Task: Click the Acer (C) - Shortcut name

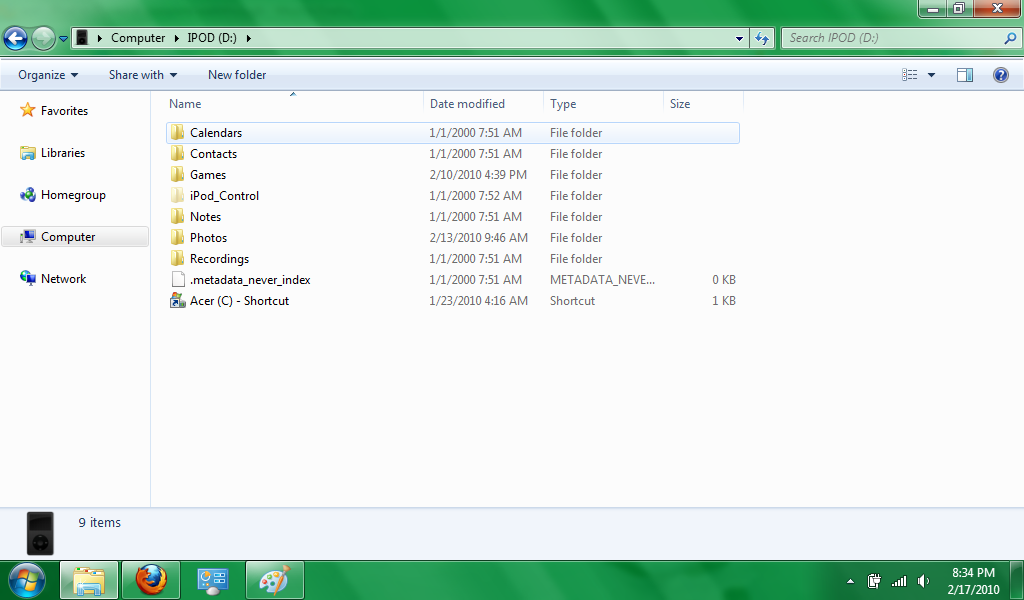Action: 239,300
